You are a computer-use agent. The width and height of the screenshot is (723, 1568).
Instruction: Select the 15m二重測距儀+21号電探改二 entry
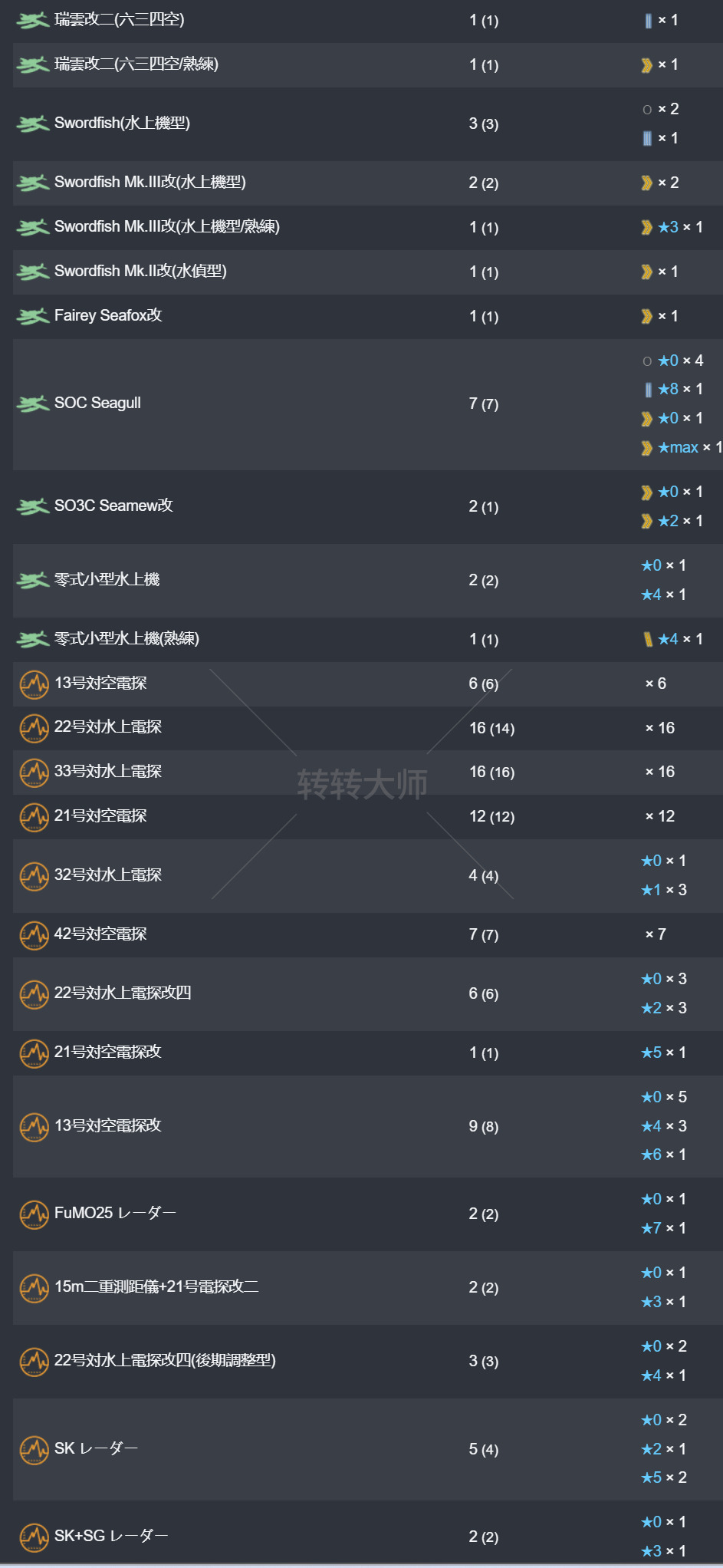pyautogui.click(x=156, y=1286)
